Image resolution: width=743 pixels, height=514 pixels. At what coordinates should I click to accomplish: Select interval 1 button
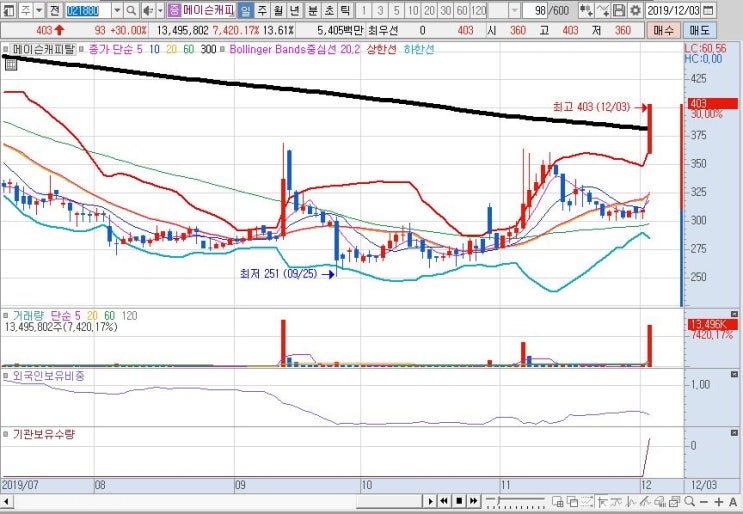coord(363,10)
